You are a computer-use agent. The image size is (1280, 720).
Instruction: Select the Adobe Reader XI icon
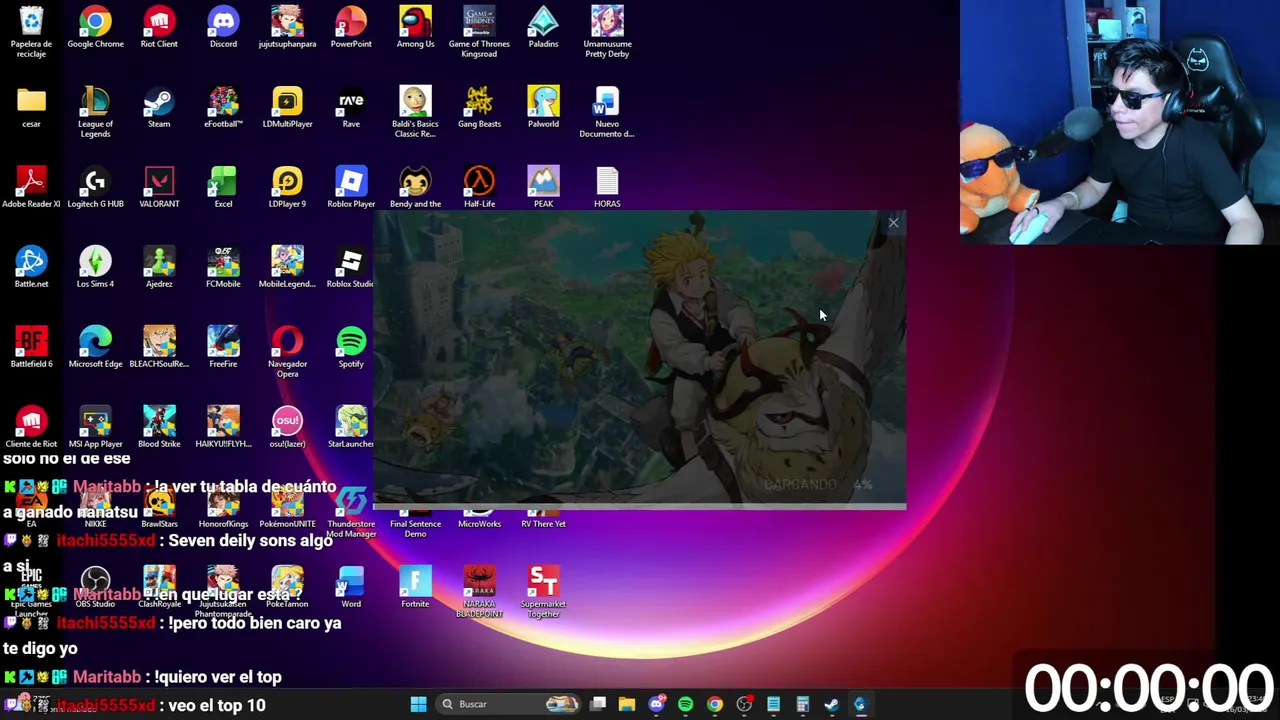point(31,187)
